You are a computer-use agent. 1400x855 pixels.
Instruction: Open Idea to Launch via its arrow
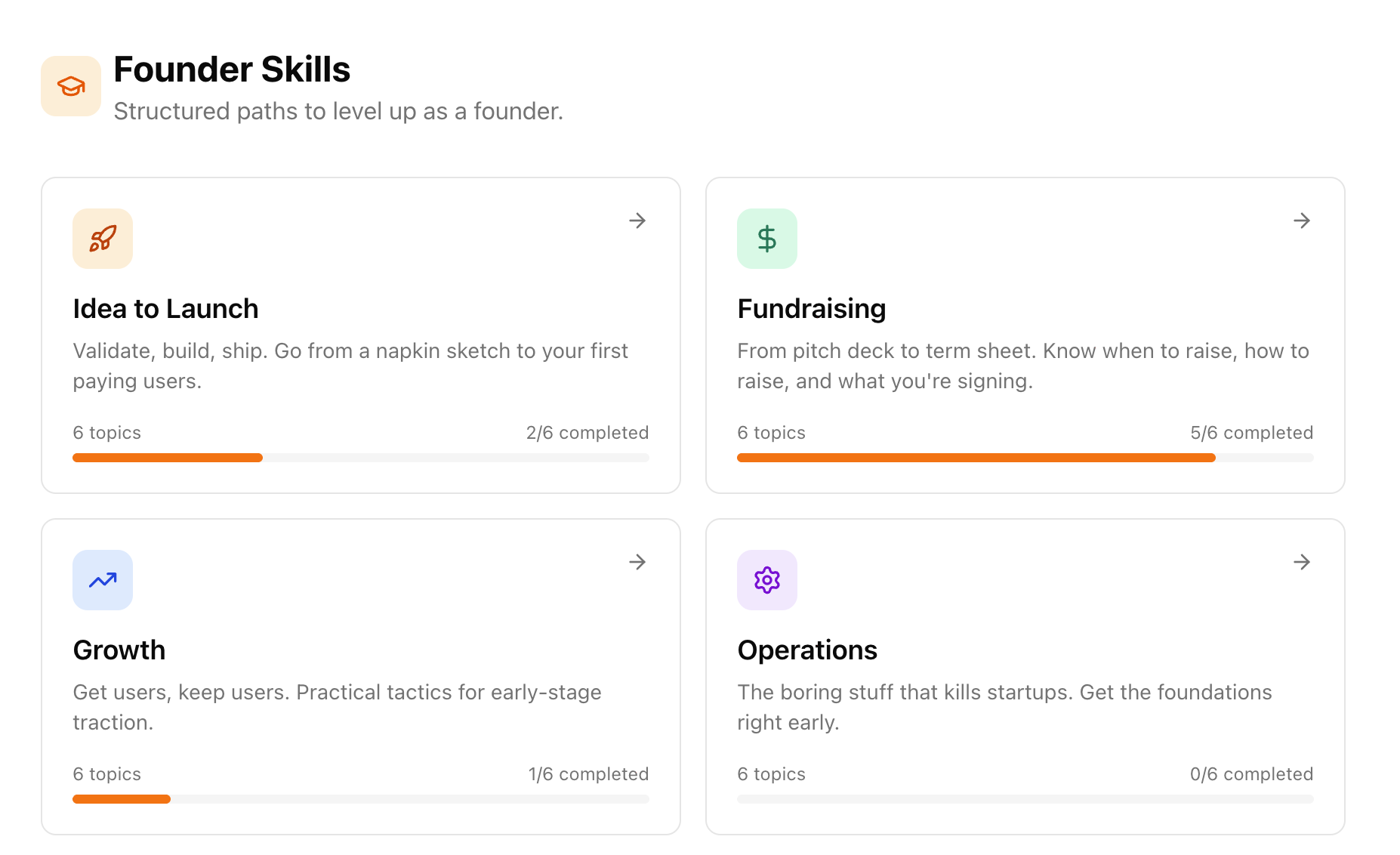click(x=637, y=221)
